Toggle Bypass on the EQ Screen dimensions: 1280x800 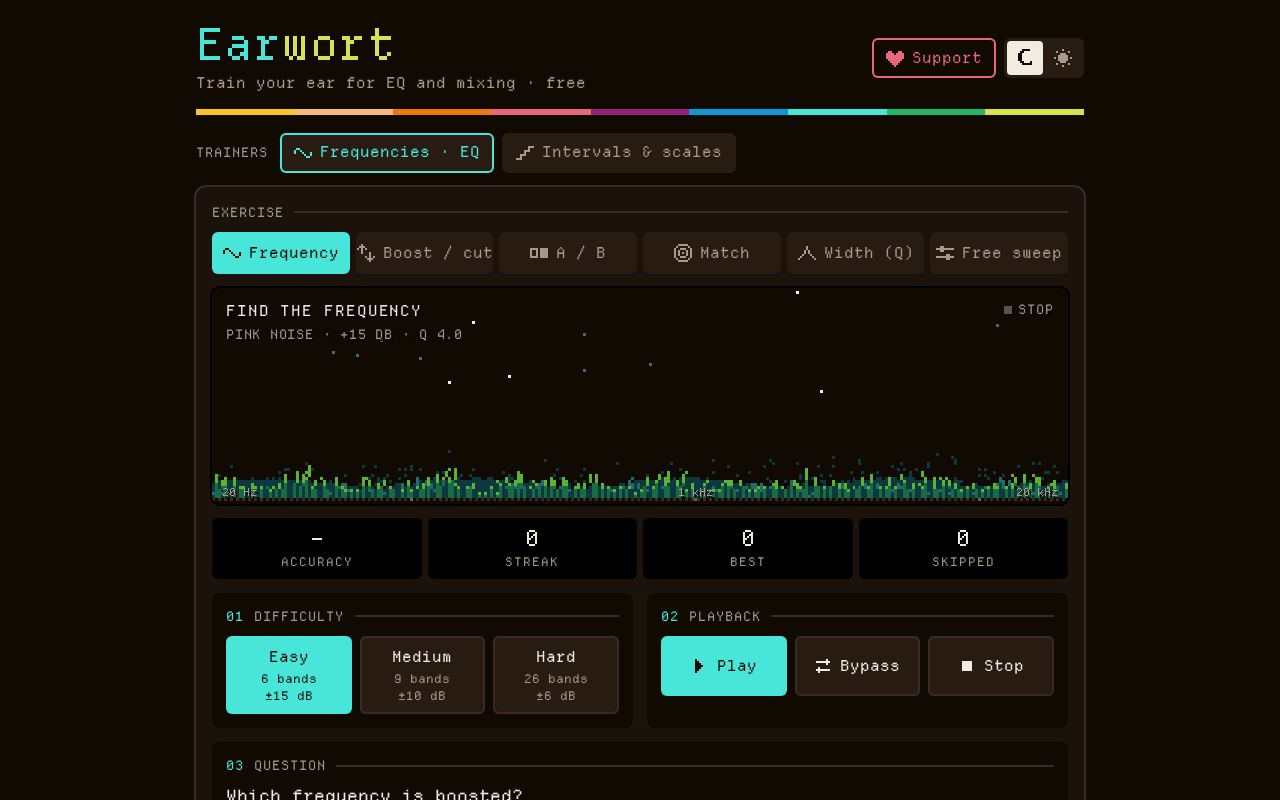click(857, 666)
